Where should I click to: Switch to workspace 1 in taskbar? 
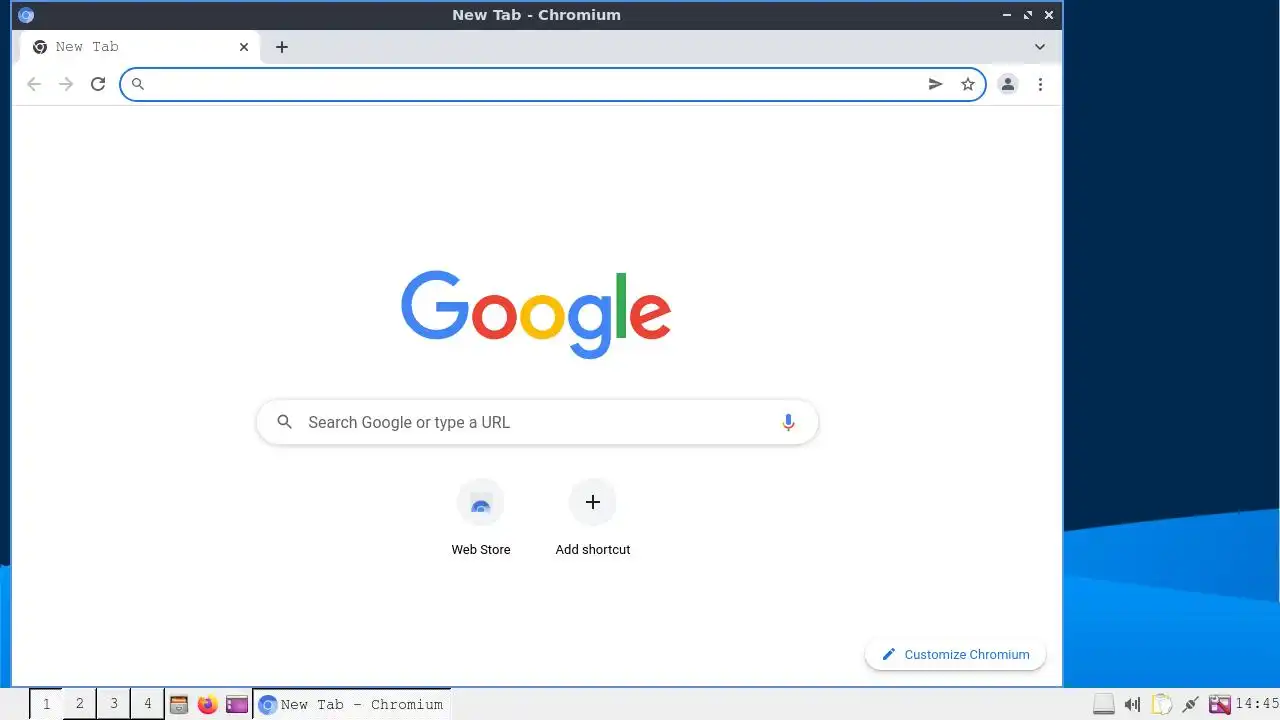tap(46, 704)
